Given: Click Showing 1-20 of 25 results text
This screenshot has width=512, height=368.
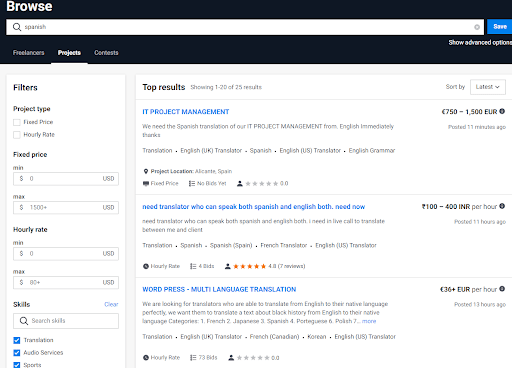Looking at the screenshot, I should click(x=226, y=87).
